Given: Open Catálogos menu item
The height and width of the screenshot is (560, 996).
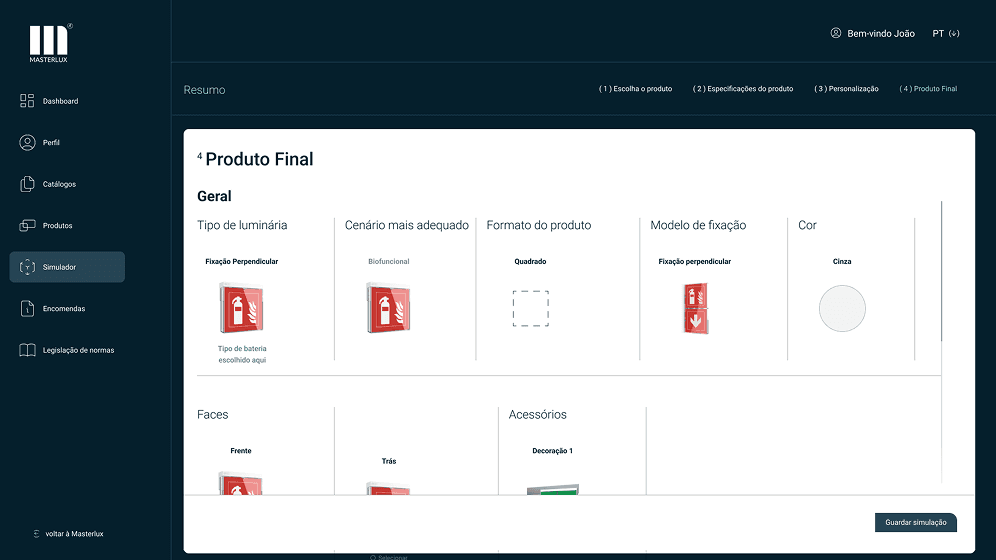Looking at the screenshot, I should 59,184.
